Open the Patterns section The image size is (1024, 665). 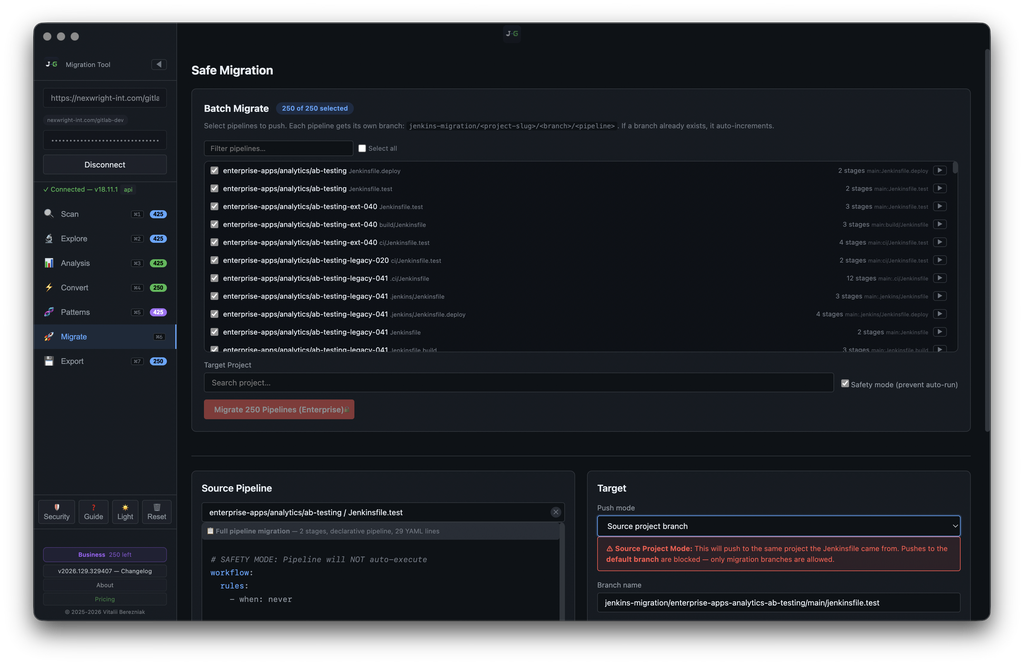point(104,312)
